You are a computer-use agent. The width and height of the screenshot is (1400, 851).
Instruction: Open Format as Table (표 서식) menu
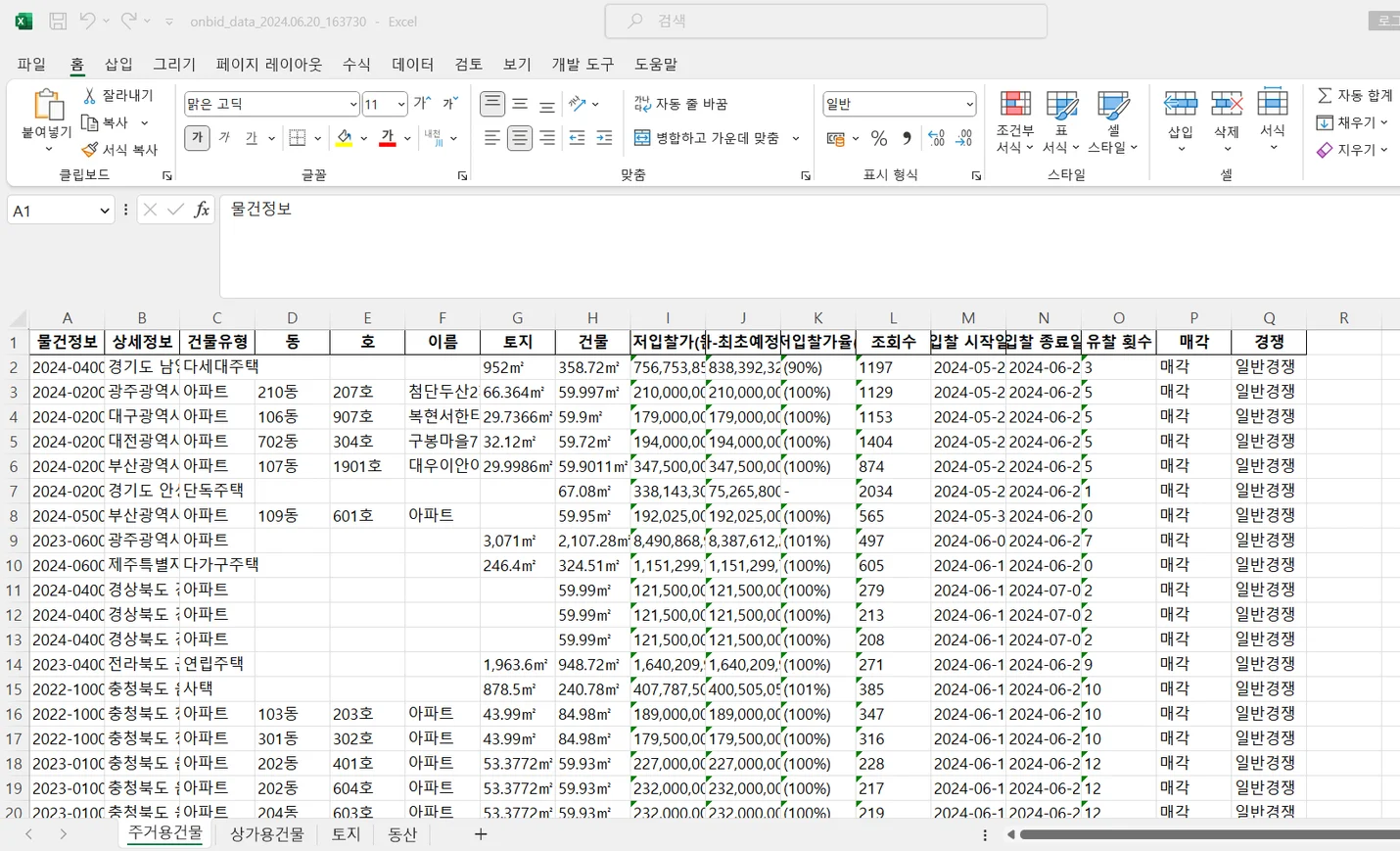pyautogui.click(x=1061, y=121)
